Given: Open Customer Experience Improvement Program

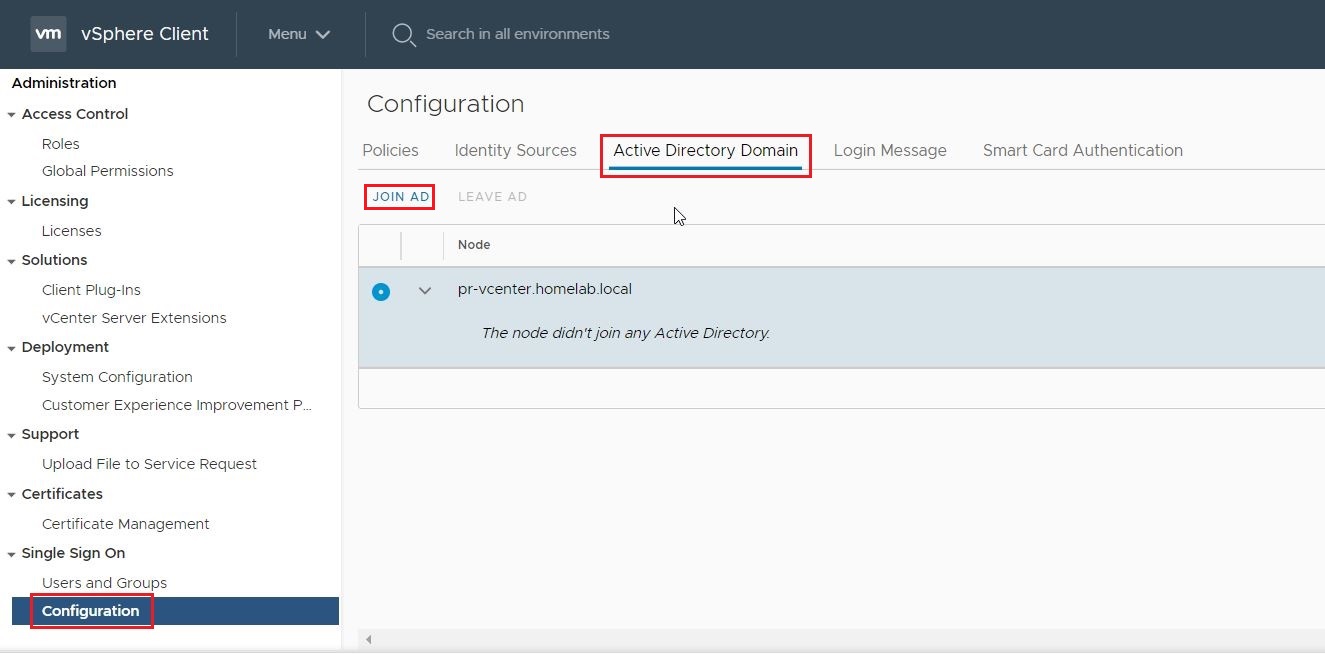Looking at the screenshot, I should coord(177,405).
